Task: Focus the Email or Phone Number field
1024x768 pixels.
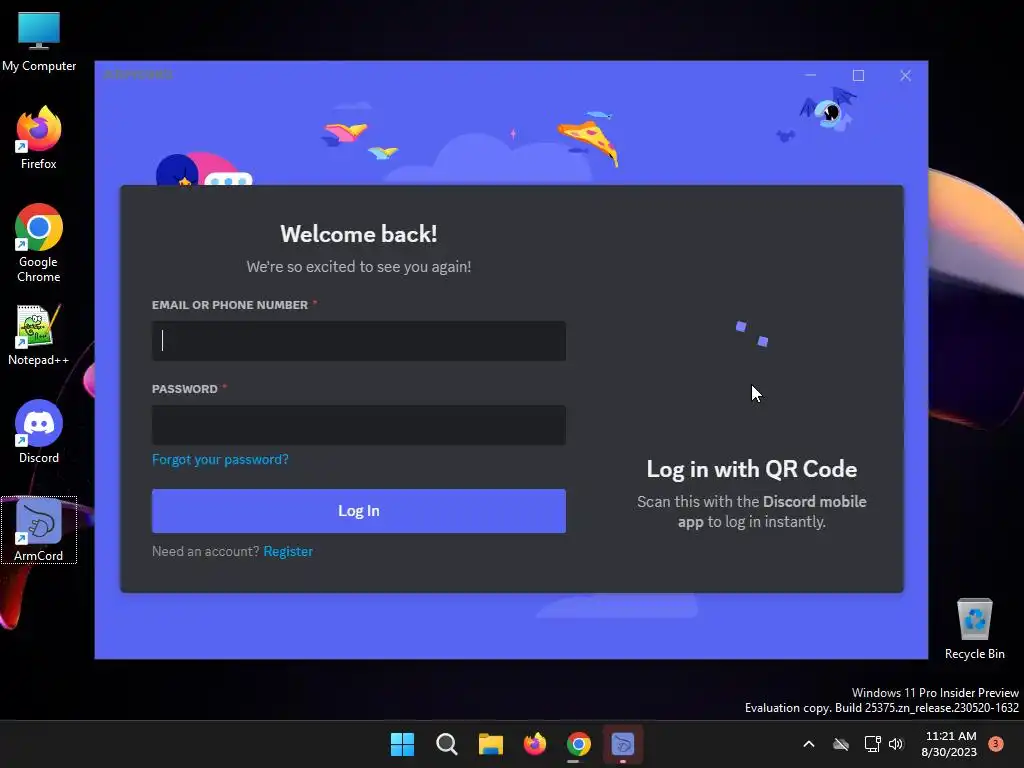Action: click(x=359, y=341)
